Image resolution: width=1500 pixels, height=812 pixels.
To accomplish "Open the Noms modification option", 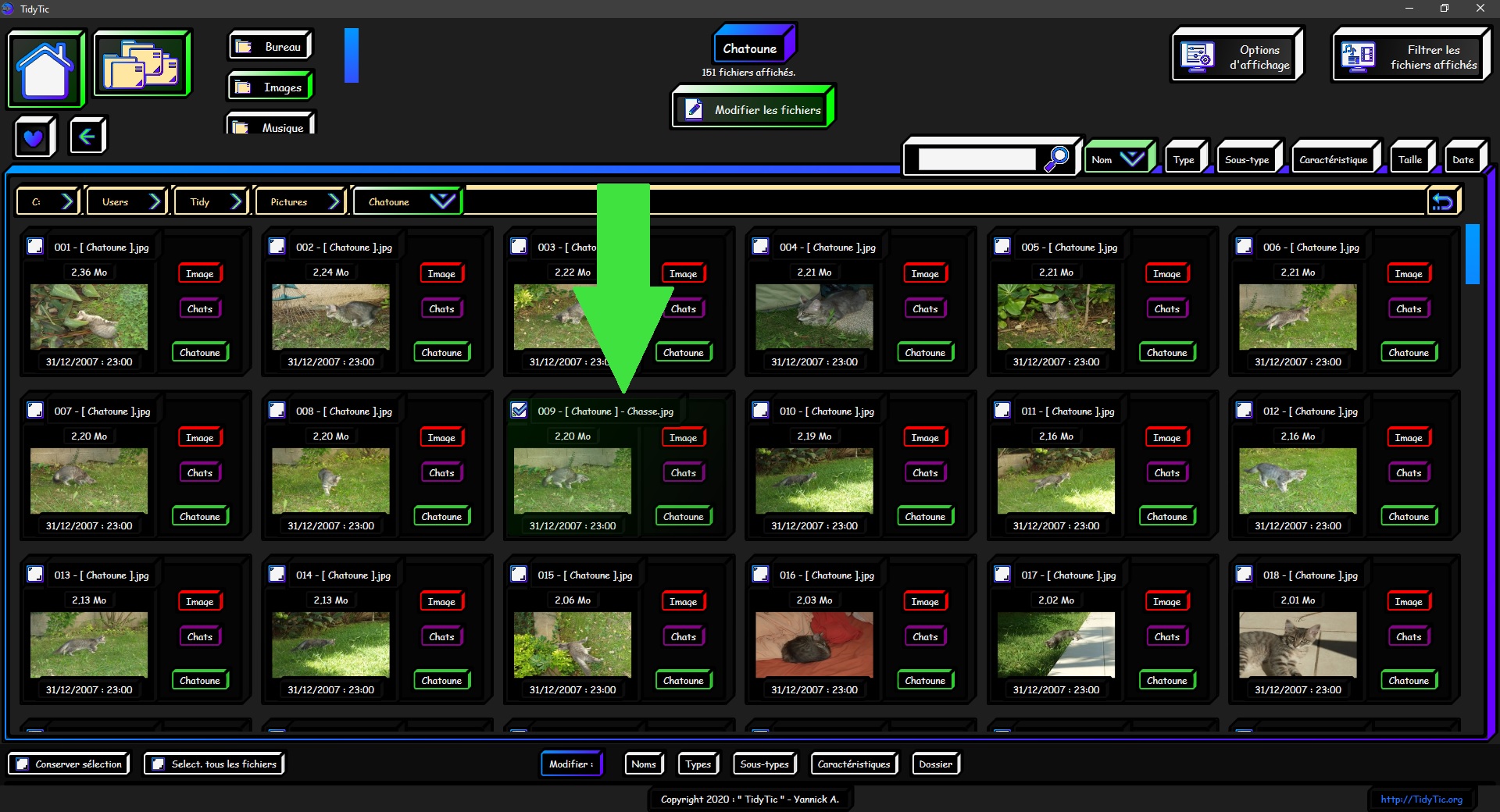I will click(x=644, y=764).
